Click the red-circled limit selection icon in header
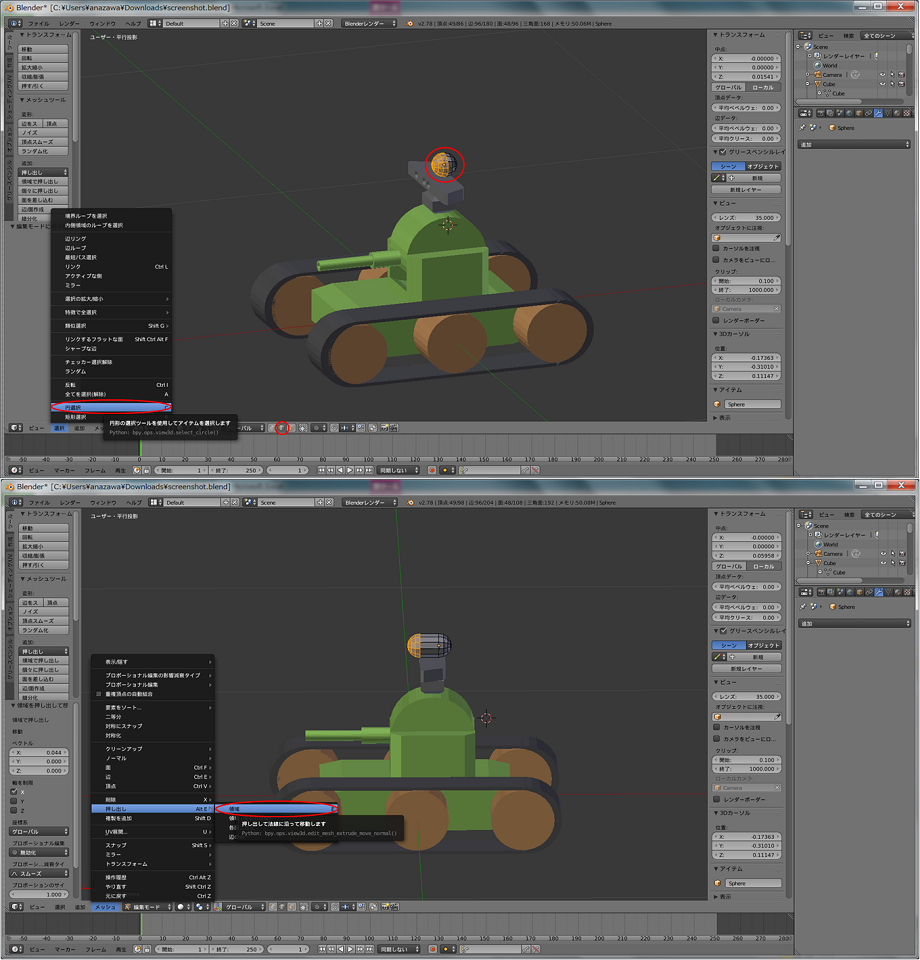 point(282,428)
